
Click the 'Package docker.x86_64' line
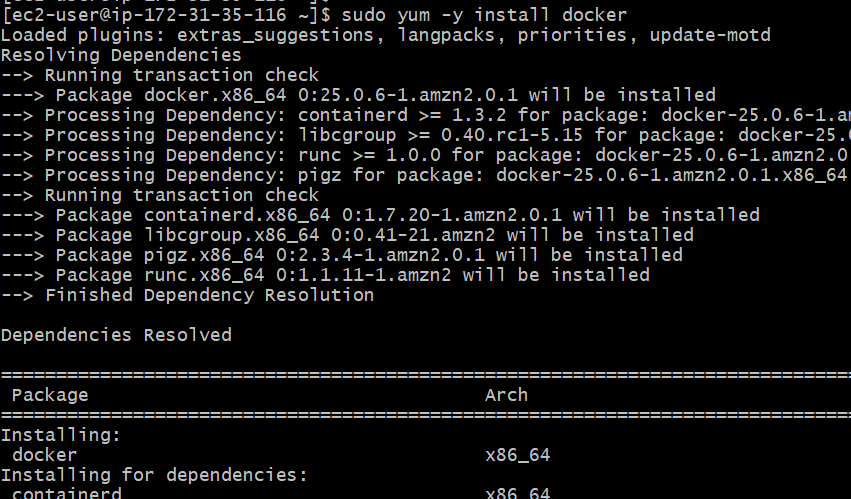358,95
